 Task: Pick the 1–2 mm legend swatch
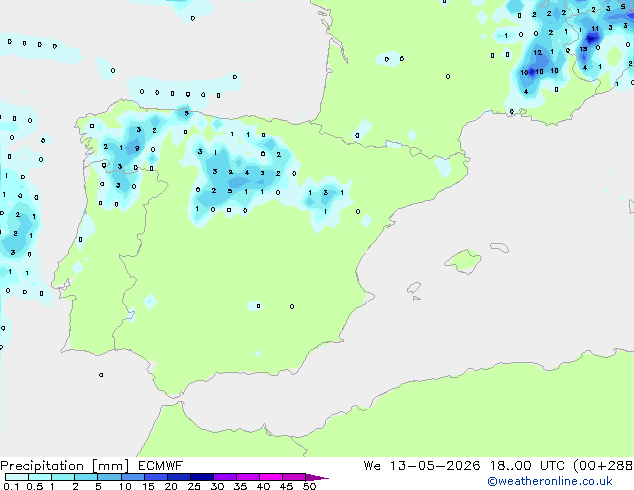[63, 477]
